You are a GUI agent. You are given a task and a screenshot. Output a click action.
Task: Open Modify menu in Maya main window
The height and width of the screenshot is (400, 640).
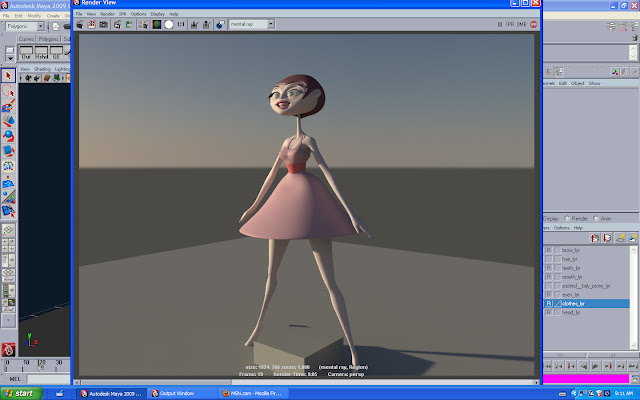[34, 16]
